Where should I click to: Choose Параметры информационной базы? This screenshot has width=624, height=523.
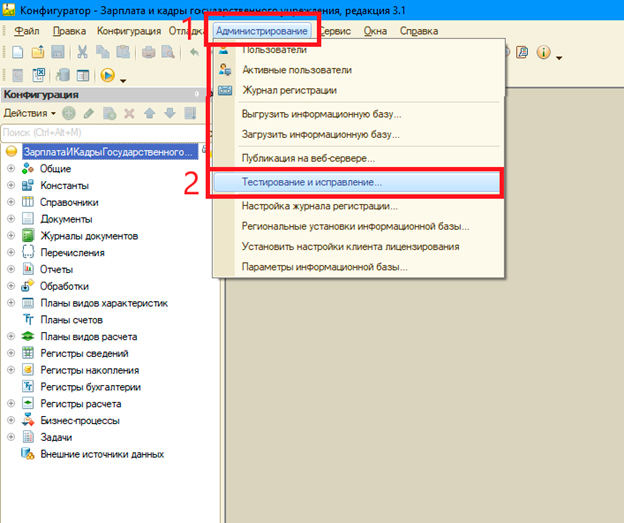(x=358, y=267)
